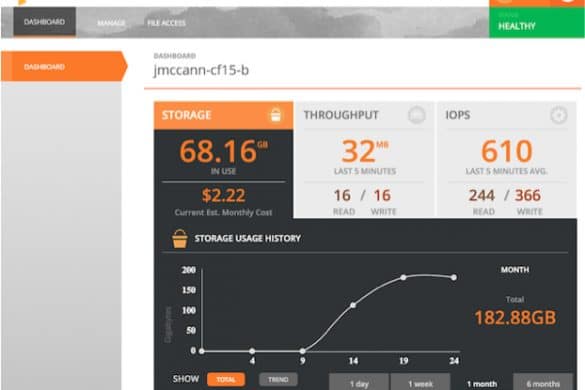Click the jmccann-cf15-b title
Screen dimensions: 585x390
pyautogui.click(x=201, y=70)
